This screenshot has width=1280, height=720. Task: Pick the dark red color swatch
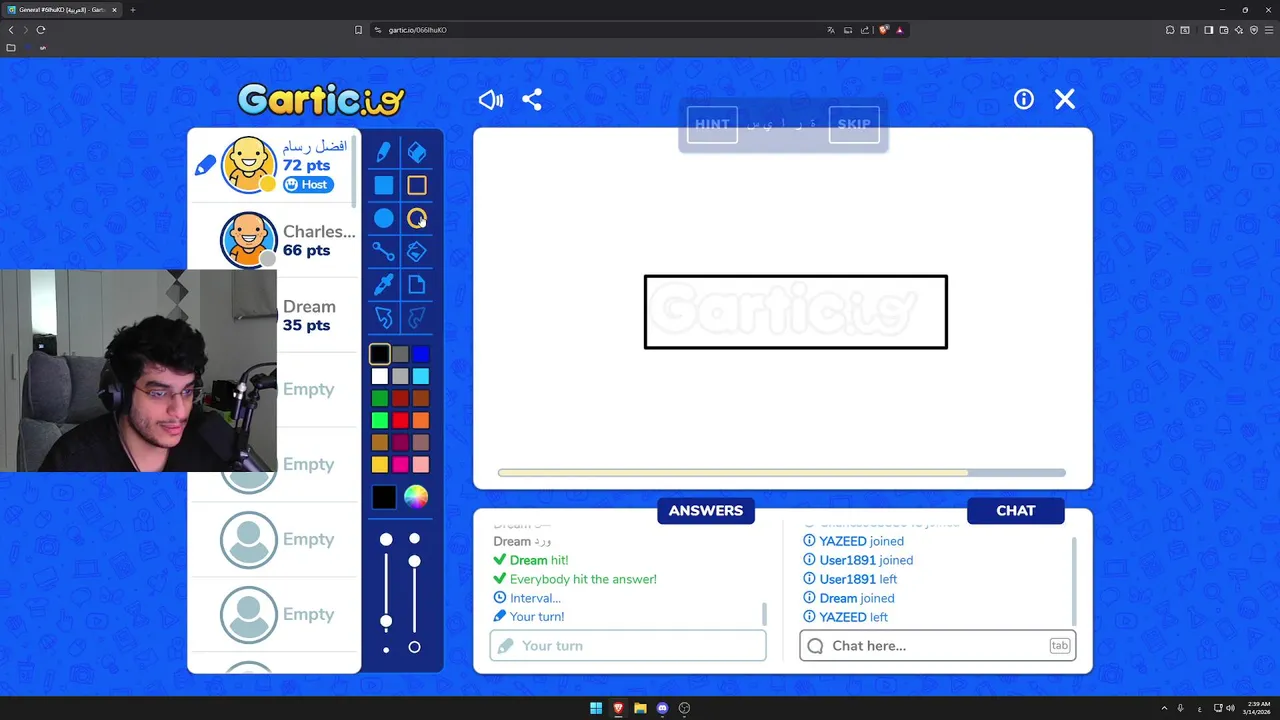tap(400, 398)
